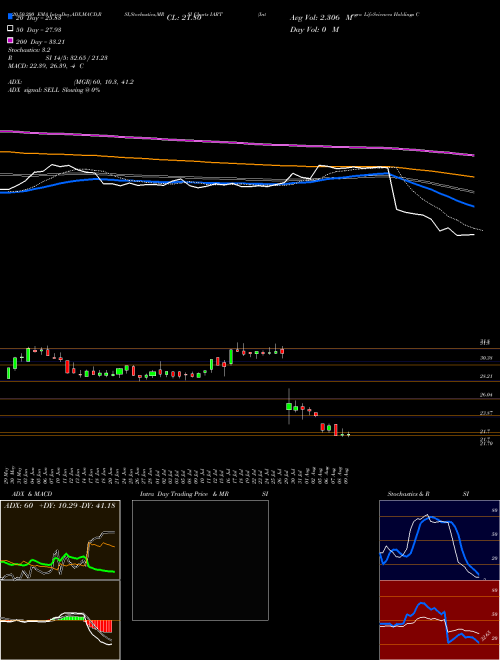
Task: Click the 'Day Vol: 0 M' text
Action: pyautogui.click(x=314, y=29)
